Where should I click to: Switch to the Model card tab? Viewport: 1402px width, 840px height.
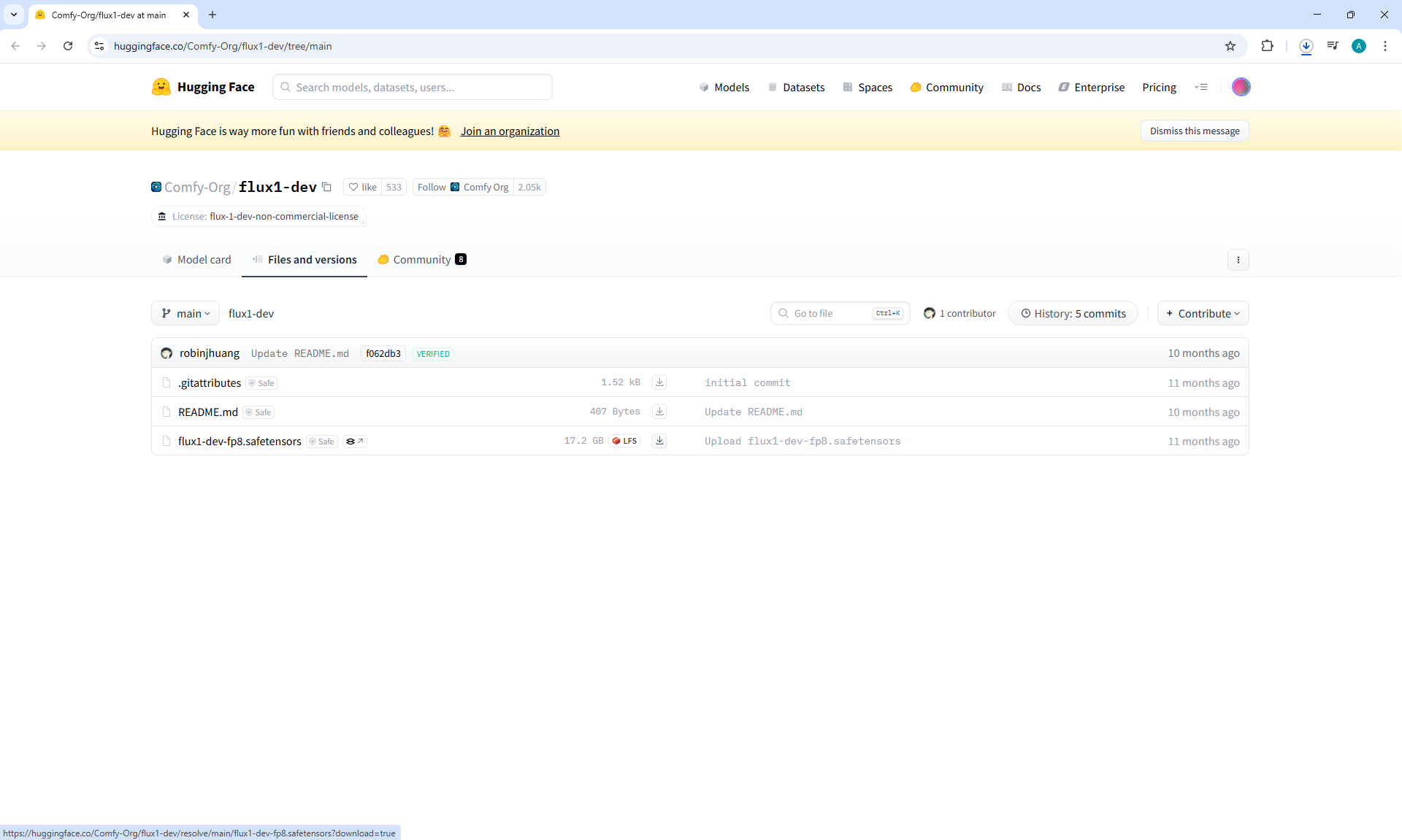click(x=196, y=260)
